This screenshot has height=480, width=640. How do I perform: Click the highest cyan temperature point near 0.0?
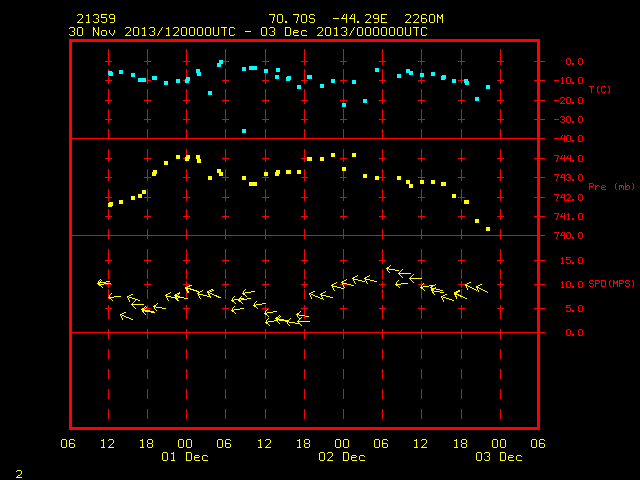(x=221, y=62)
